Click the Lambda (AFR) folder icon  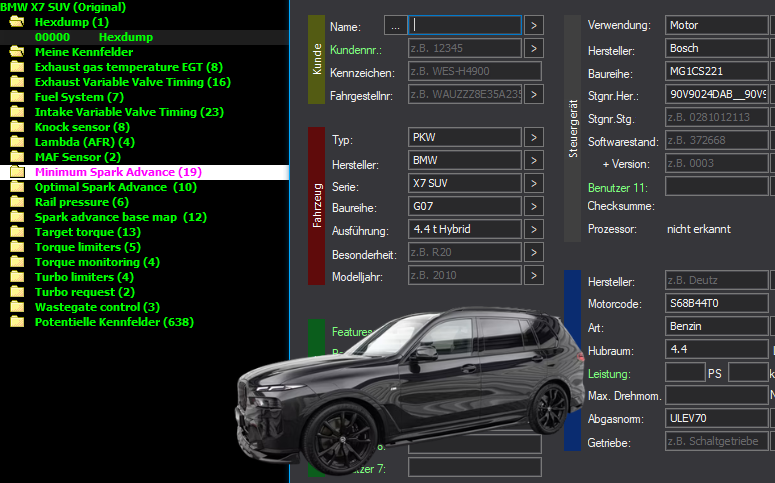point(17,142)
